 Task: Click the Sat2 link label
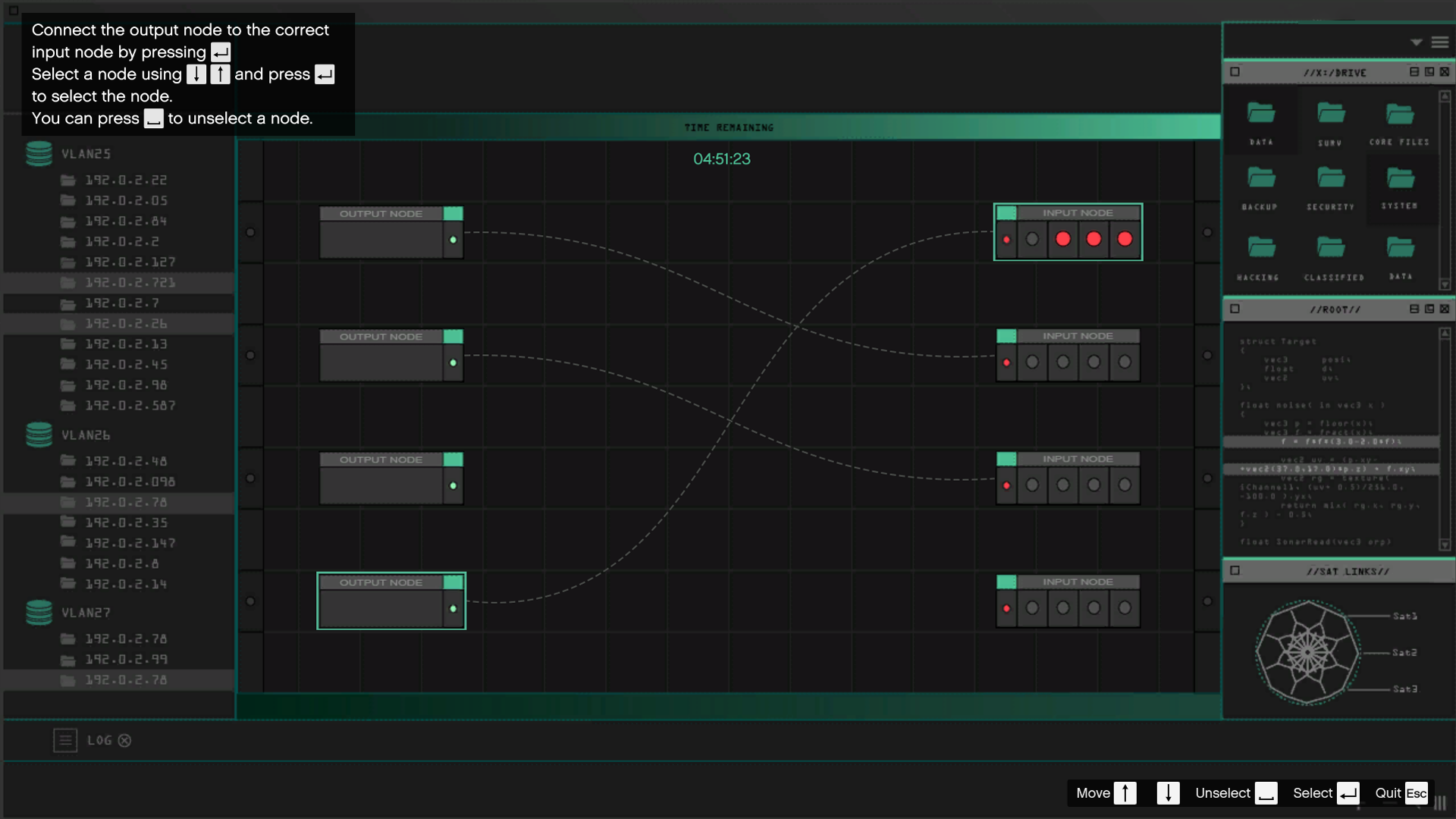[x=1404, y=653]
